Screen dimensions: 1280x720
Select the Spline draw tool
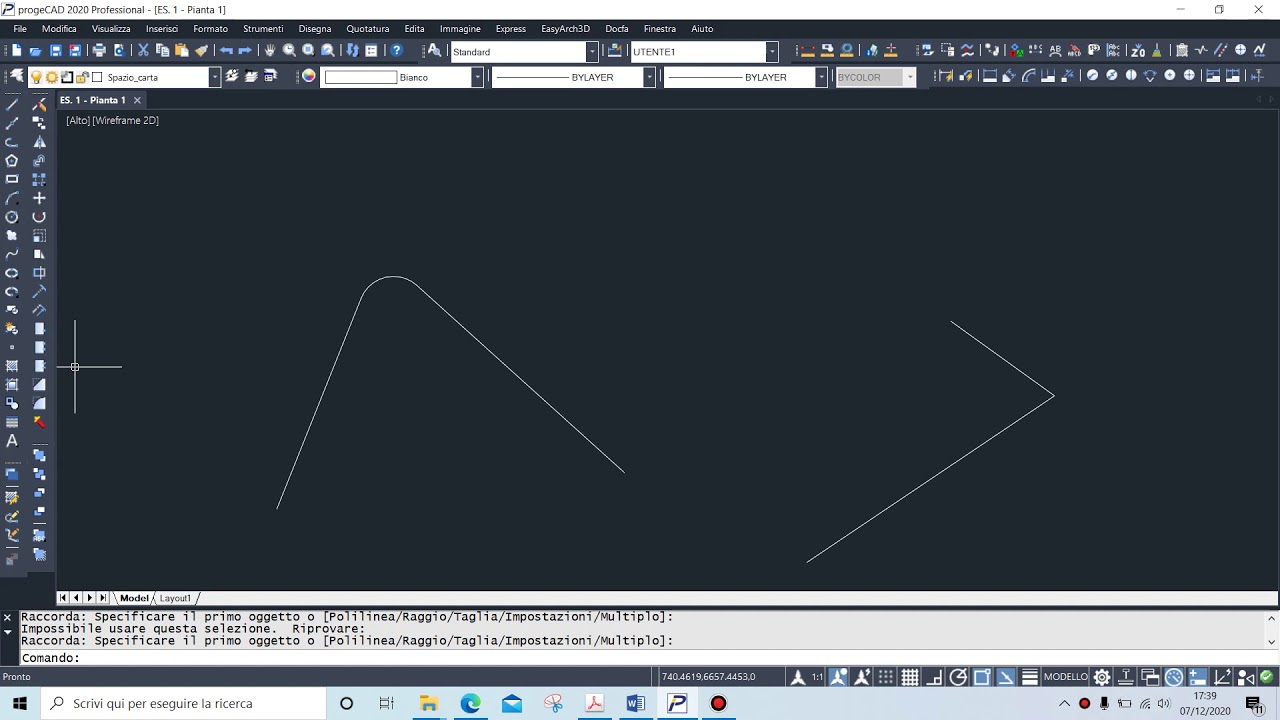pyautogui.click(x=12, y=254)
